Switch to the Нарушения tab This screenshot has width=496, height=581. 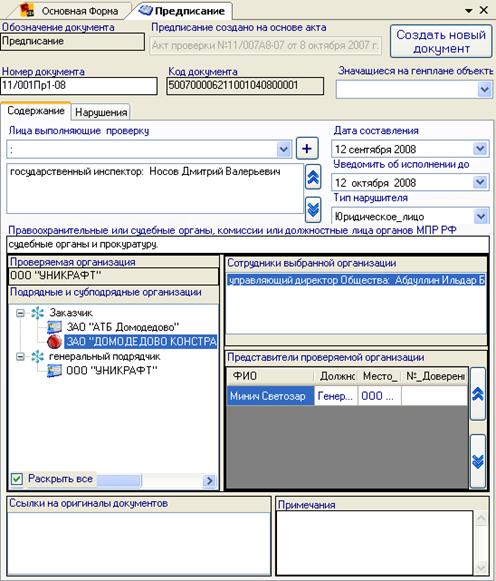[101, 112]
